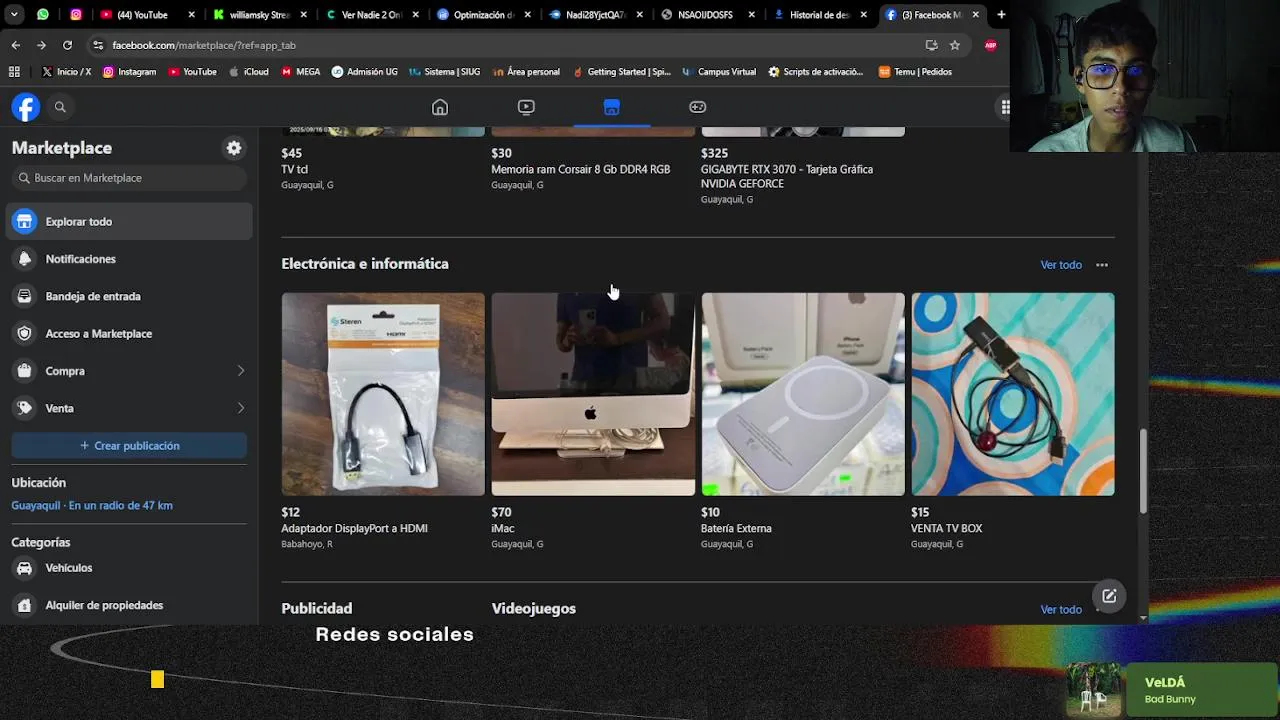Open the Adaptador DisplayPort a HDMI photo
Screen dimensions: 1280x720
coord(383,394)
